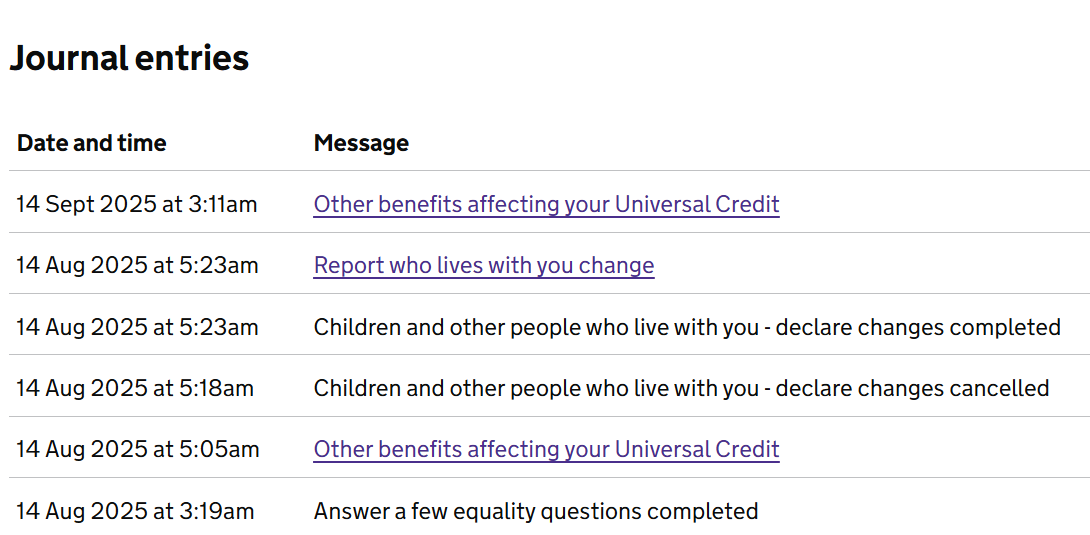Open the Report who lives with you change link
This screenshot has height=535, width=1090.
coord(484,265)
